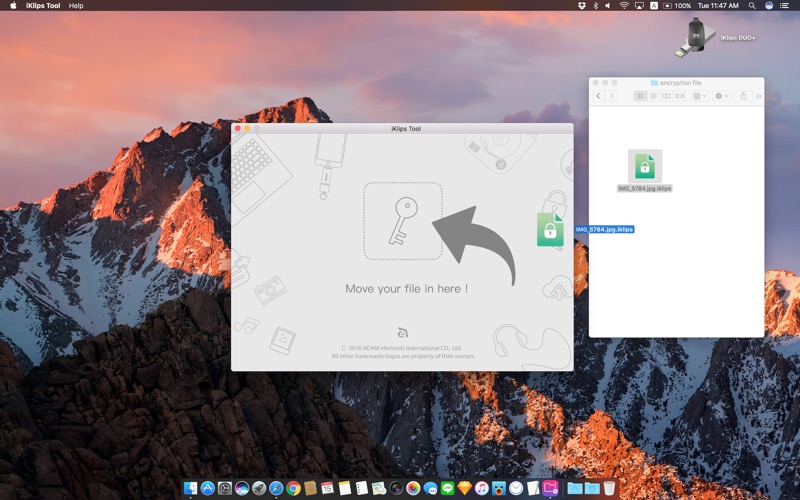Screen dimensions: 800x500
Task: Open Trash in the Dock
Action: coord(609,488)
